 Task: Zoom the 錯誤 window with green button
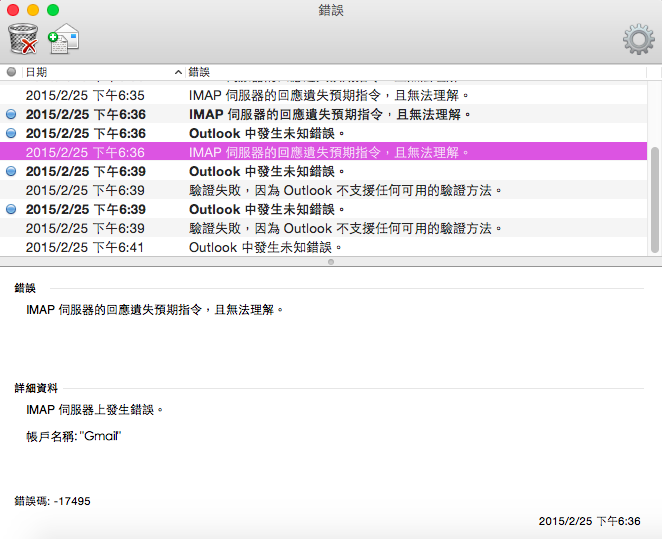click(x=53, y=10)
